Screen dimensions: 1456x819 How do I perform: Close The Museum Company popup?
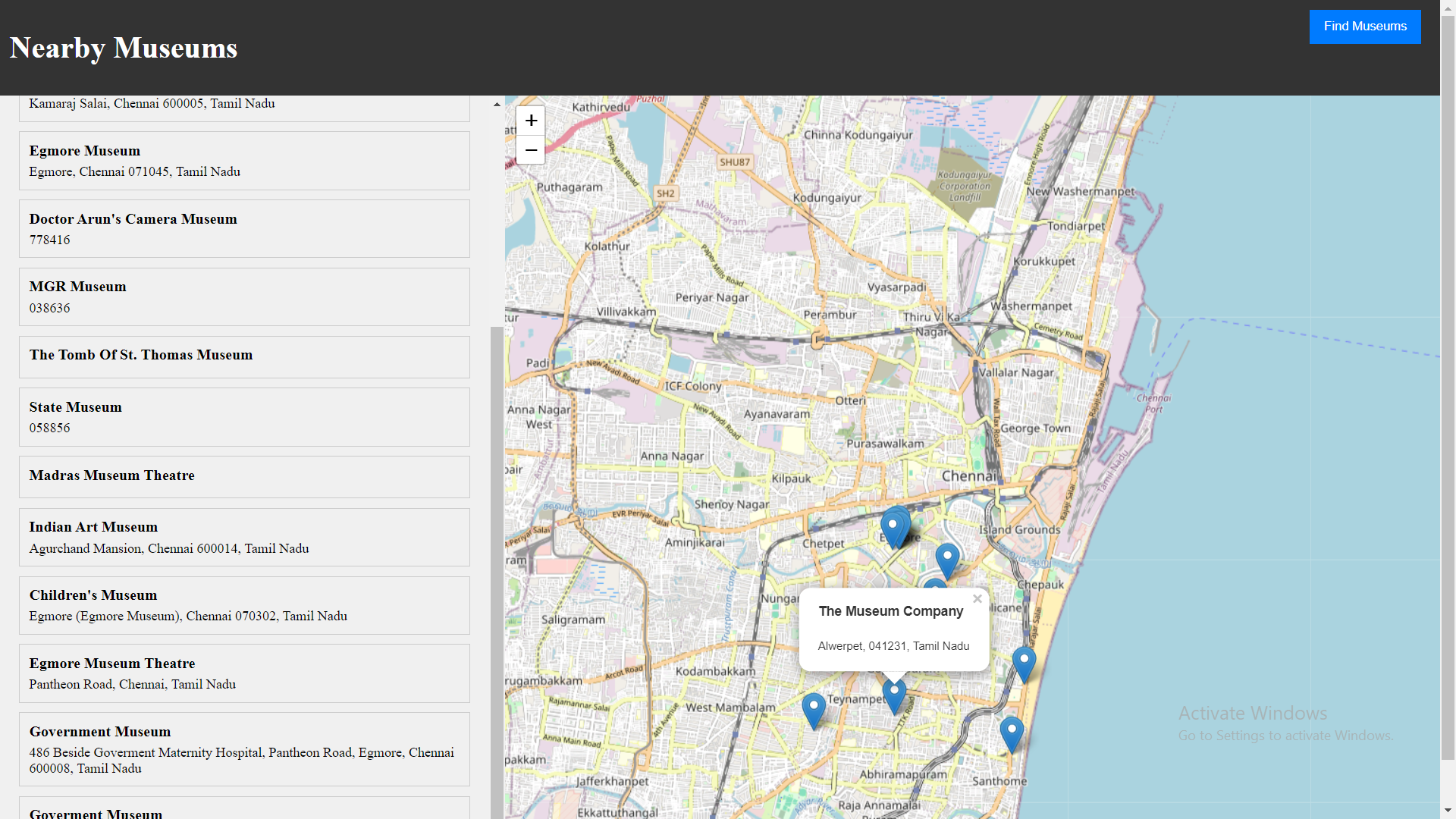[977, 599]
